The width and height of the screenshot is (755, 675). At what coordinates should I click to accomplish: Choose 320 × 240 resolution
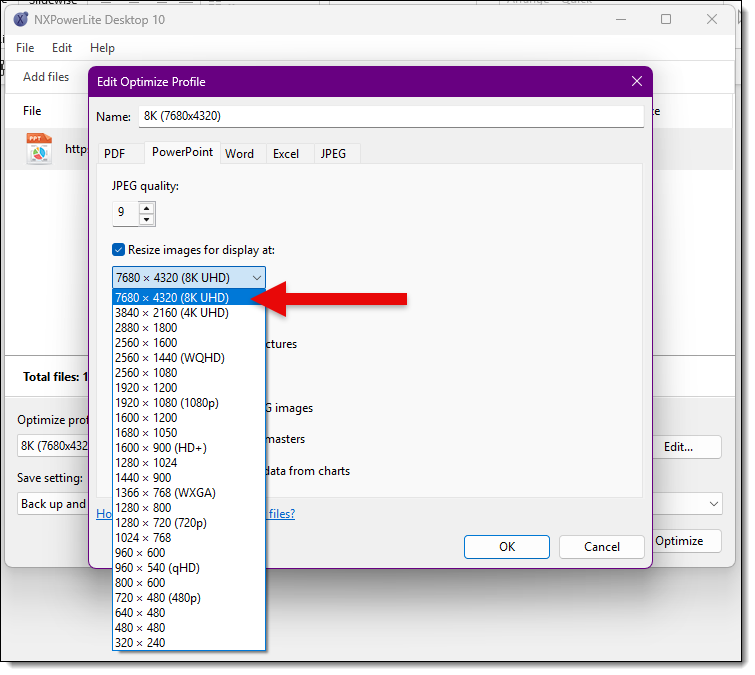coord(189,643)
